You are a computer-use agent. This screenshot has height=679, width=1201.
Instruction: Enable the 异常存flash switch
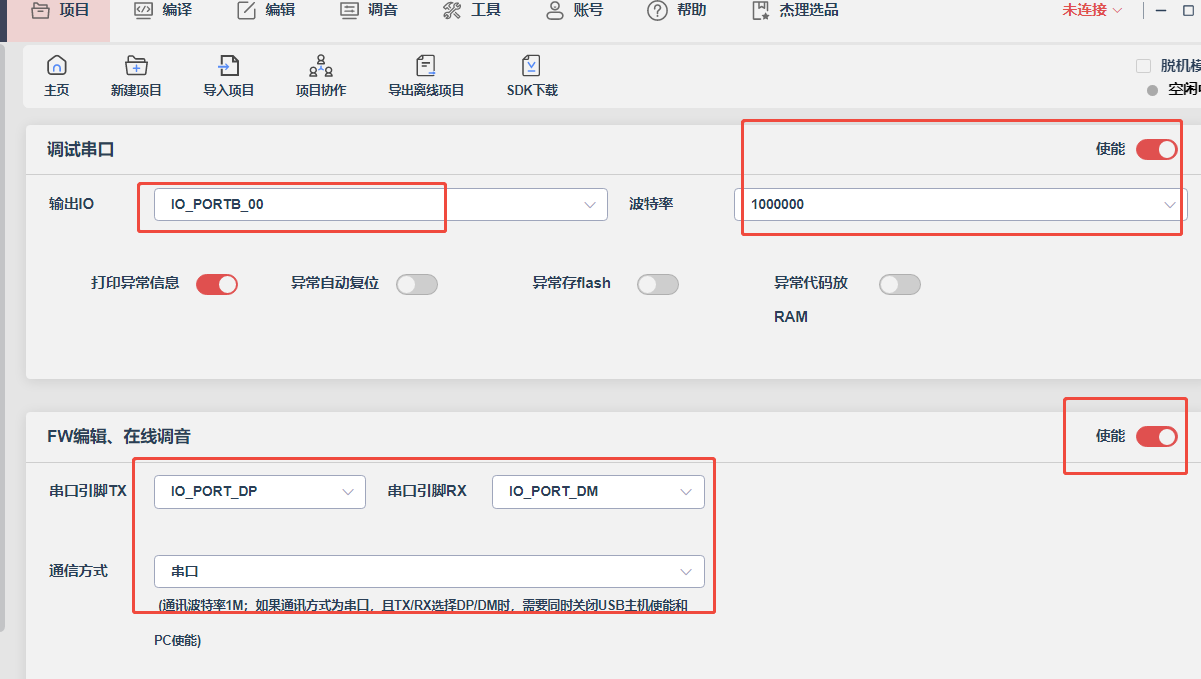click(x=658, y=284)
